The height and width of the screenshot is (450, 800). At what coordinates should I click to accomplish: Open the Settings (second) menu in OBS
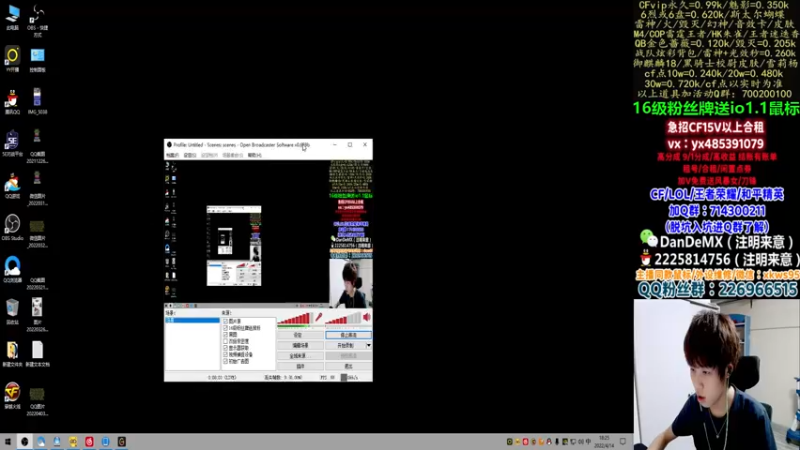click(190, 155)
